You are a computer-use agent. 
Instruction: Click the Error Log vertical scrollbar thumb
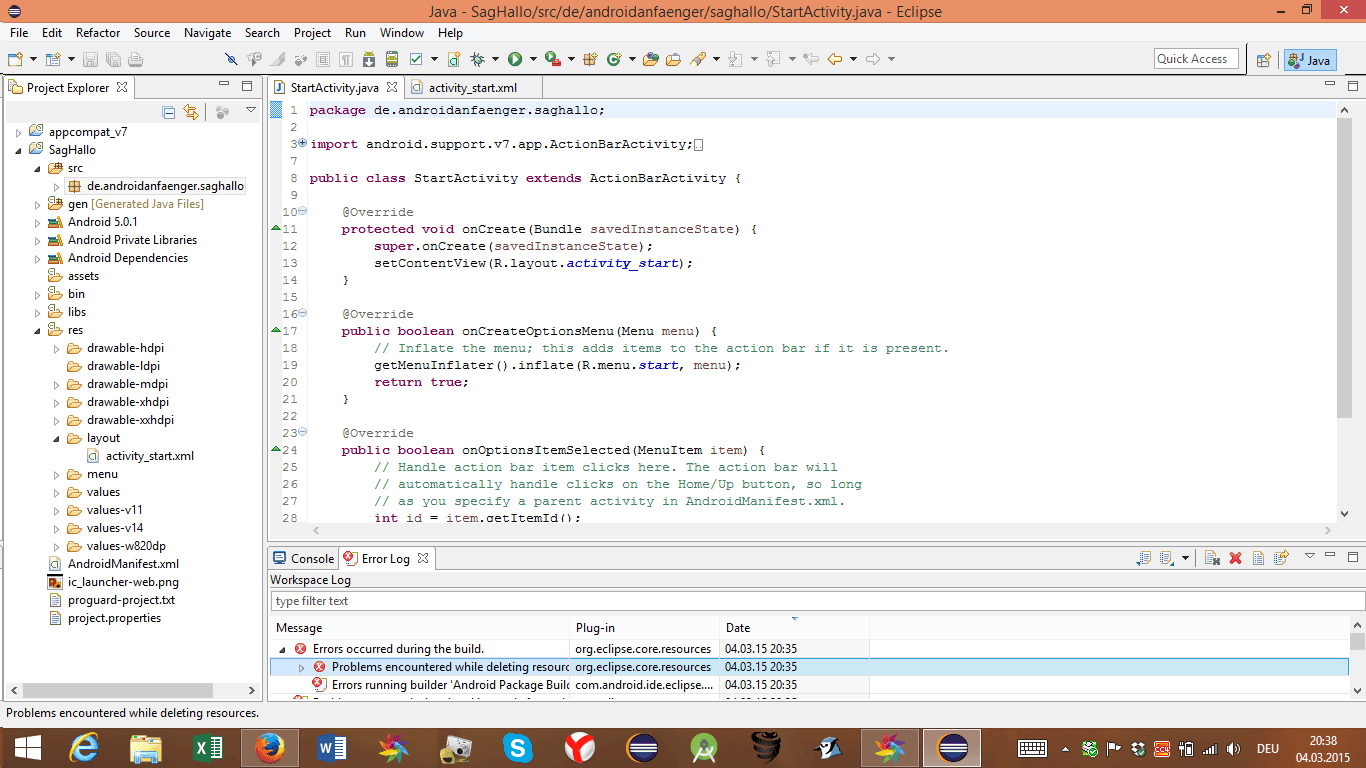[x=1357, y=641]
